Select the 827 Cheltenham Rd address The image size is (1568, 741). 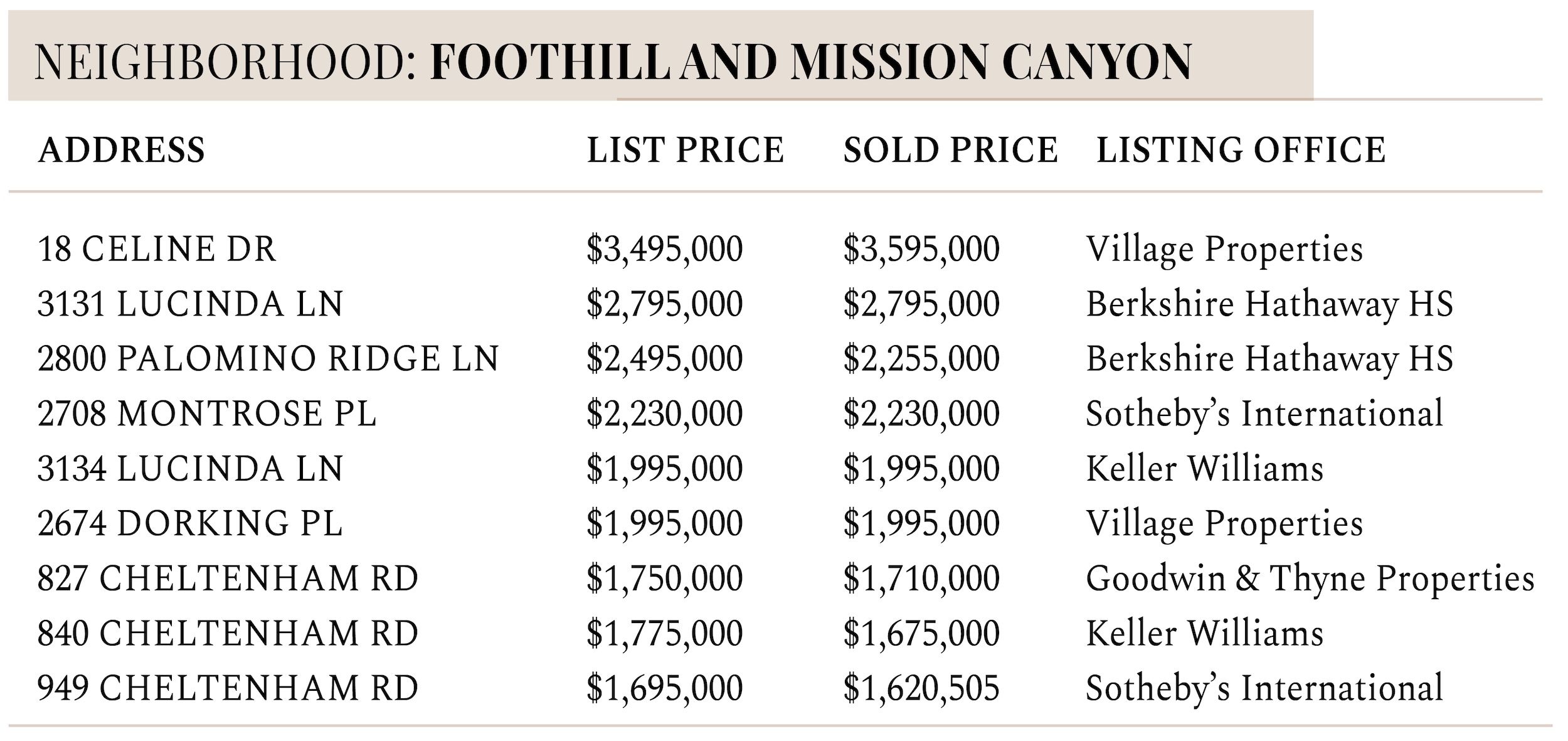tap(228, 578)
